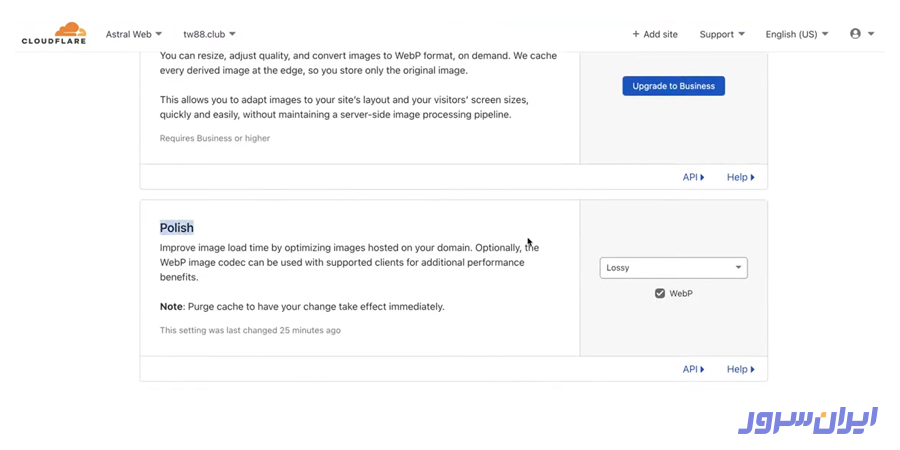Click the Polish section heading
900x450 pixels.
[177, 228]
